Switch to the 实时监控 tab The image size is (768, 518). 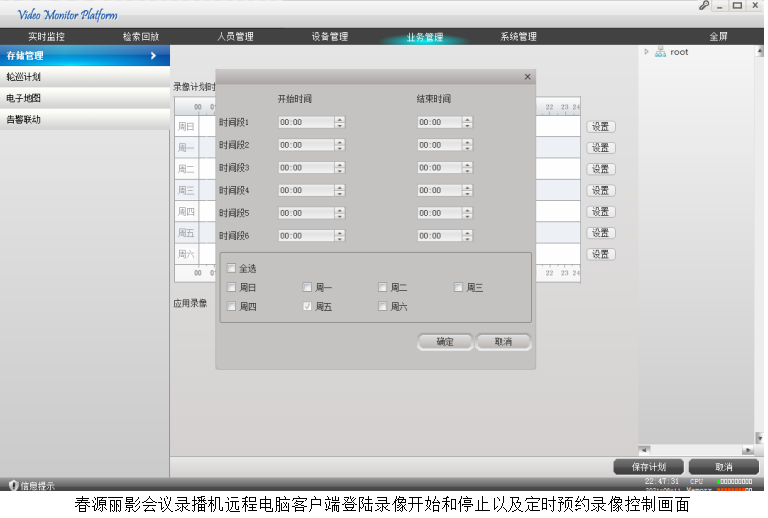click(x=46, y=37)
